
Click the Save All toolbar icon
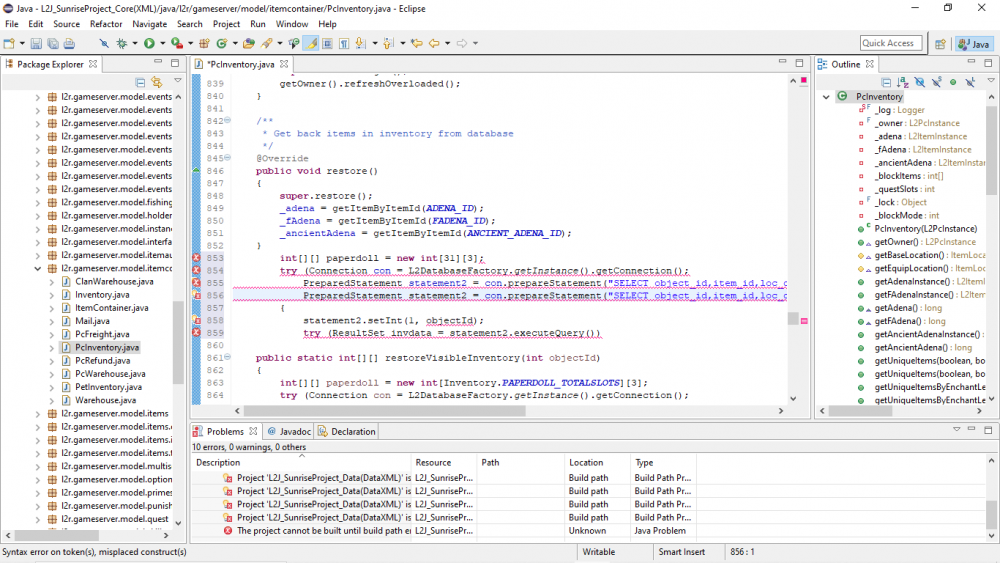coord(52,44)
